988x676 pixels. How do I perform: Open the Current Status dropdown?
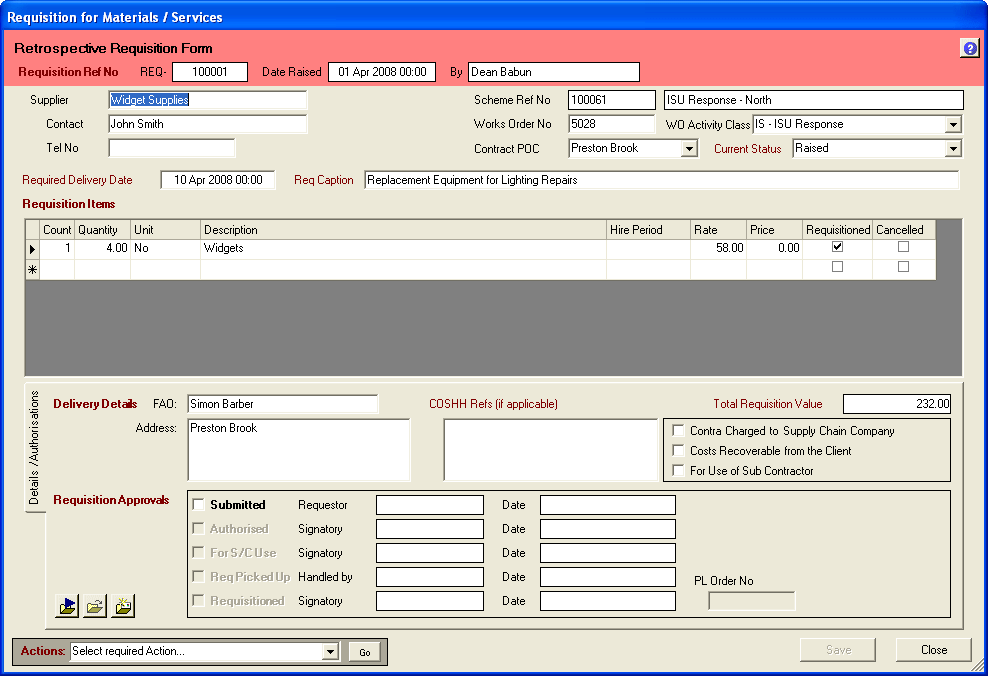[x=953, y=149]
